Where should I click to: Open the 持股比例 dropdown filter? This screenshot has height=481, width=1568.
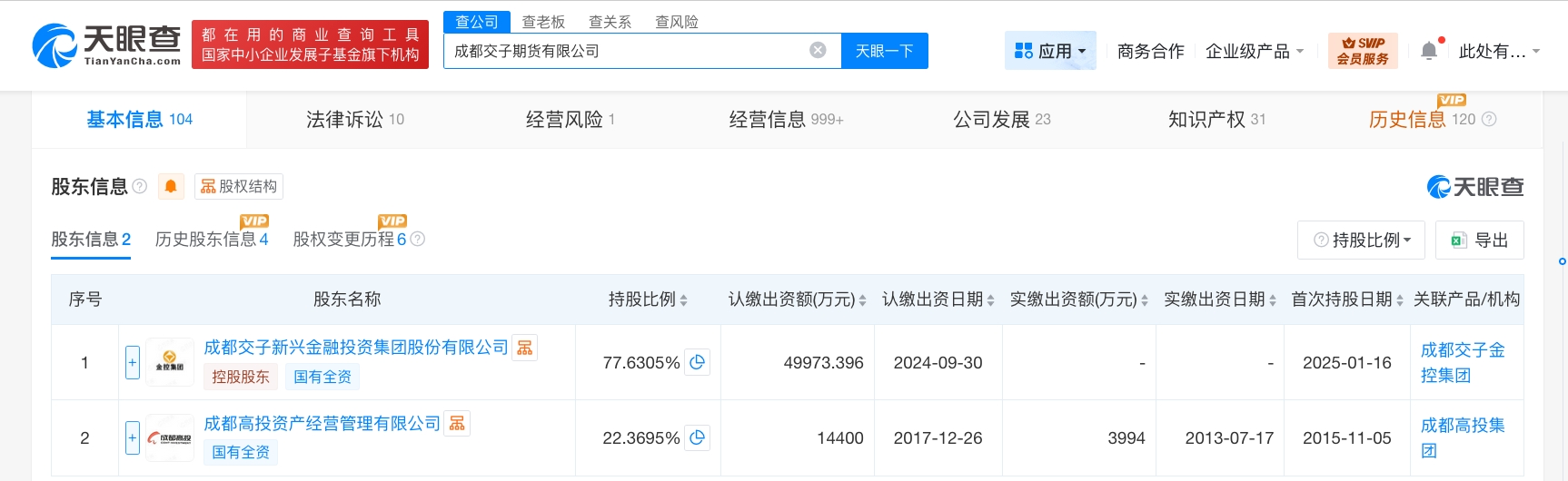[x=1361, y=240]
